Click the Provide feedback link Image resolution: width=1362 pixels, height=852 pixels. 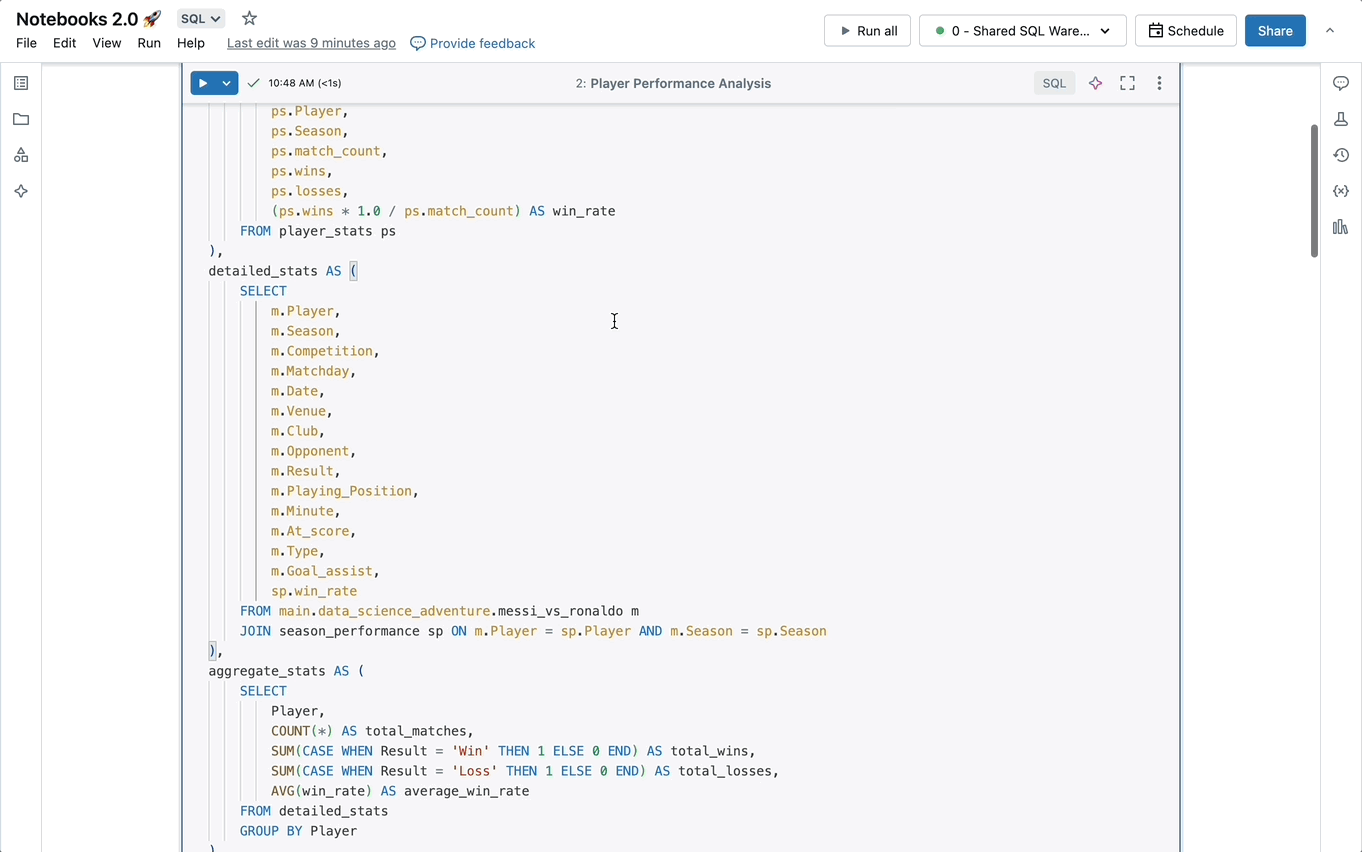tap(472, 43)
